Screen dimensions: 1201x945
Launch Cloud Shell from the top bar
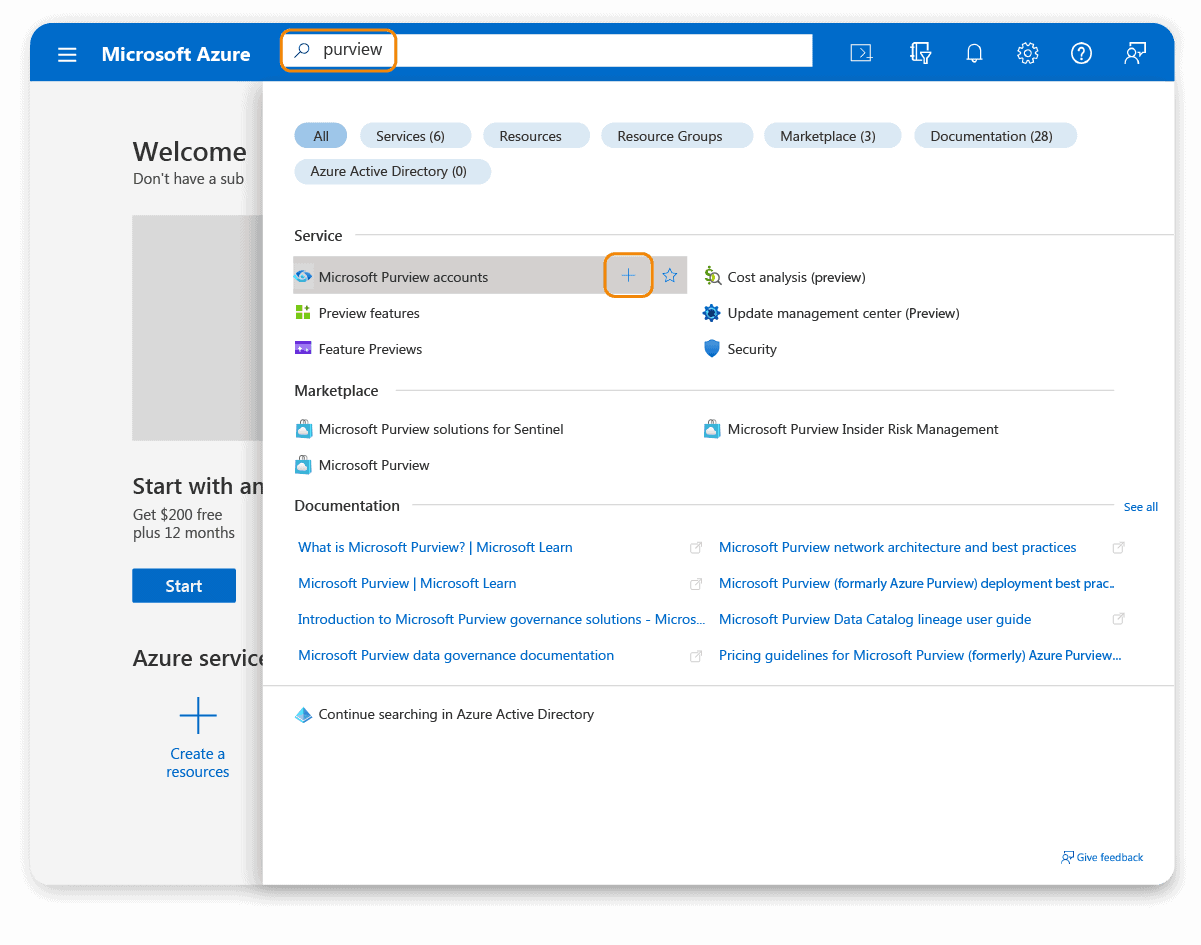pos(861,52)
